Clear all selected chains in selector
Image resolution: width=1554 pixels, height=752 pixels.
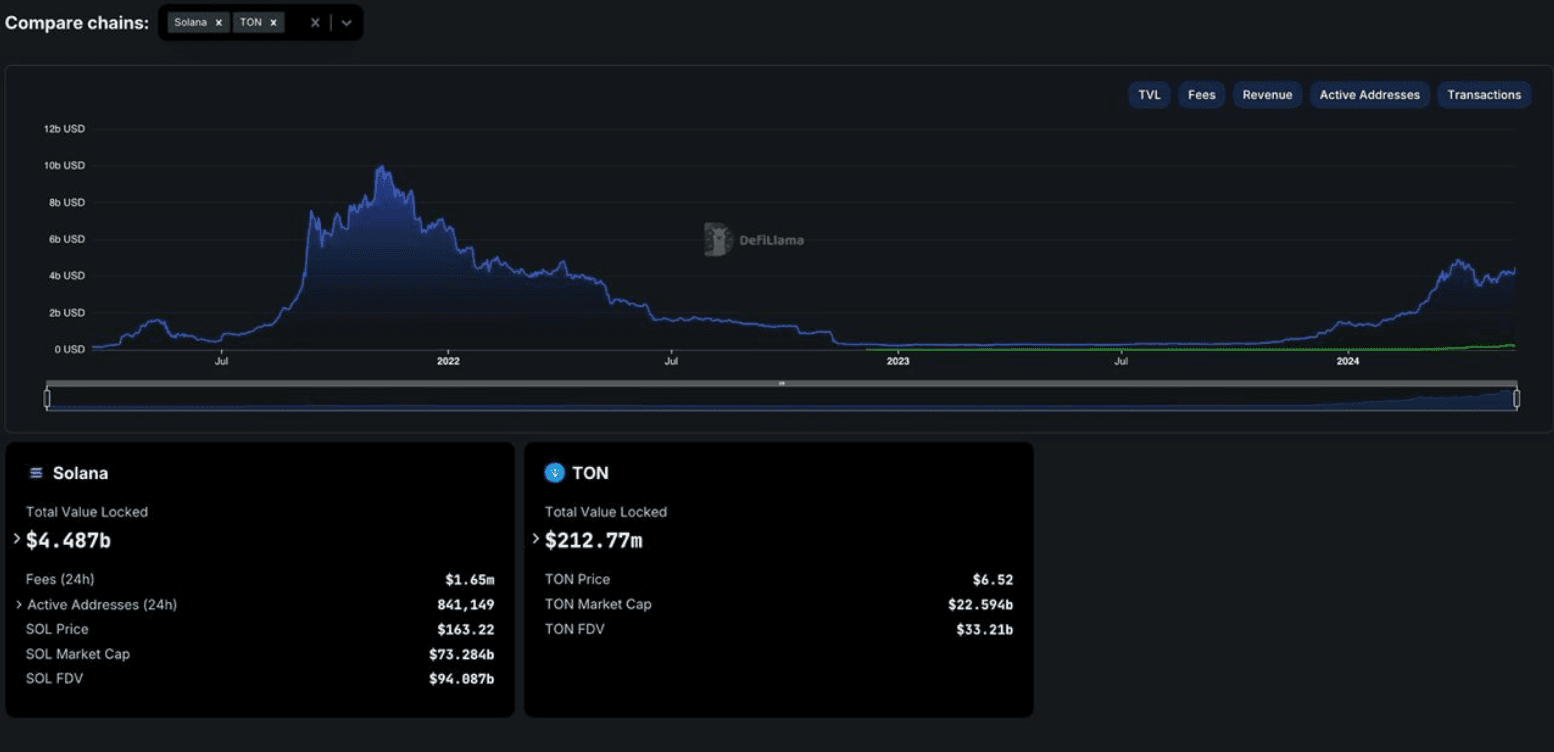pos(315,23)
